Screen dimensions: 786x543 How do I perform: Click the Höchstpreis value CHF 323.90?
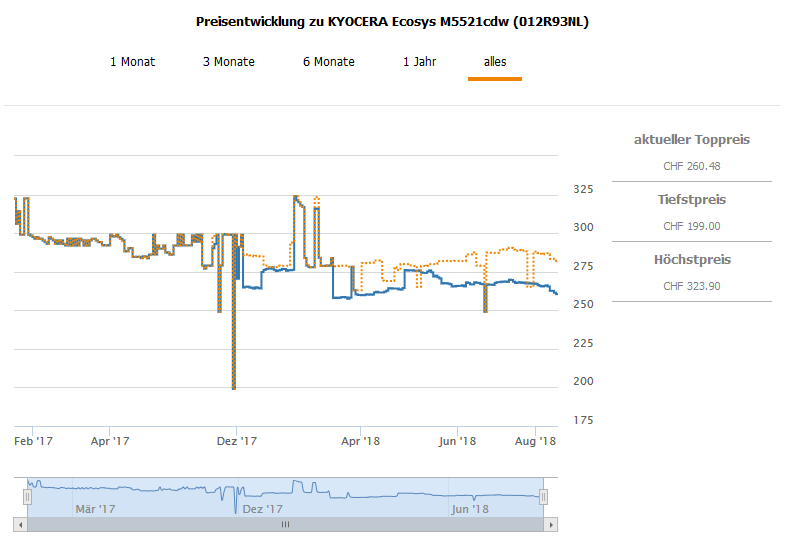click(691, 286)
